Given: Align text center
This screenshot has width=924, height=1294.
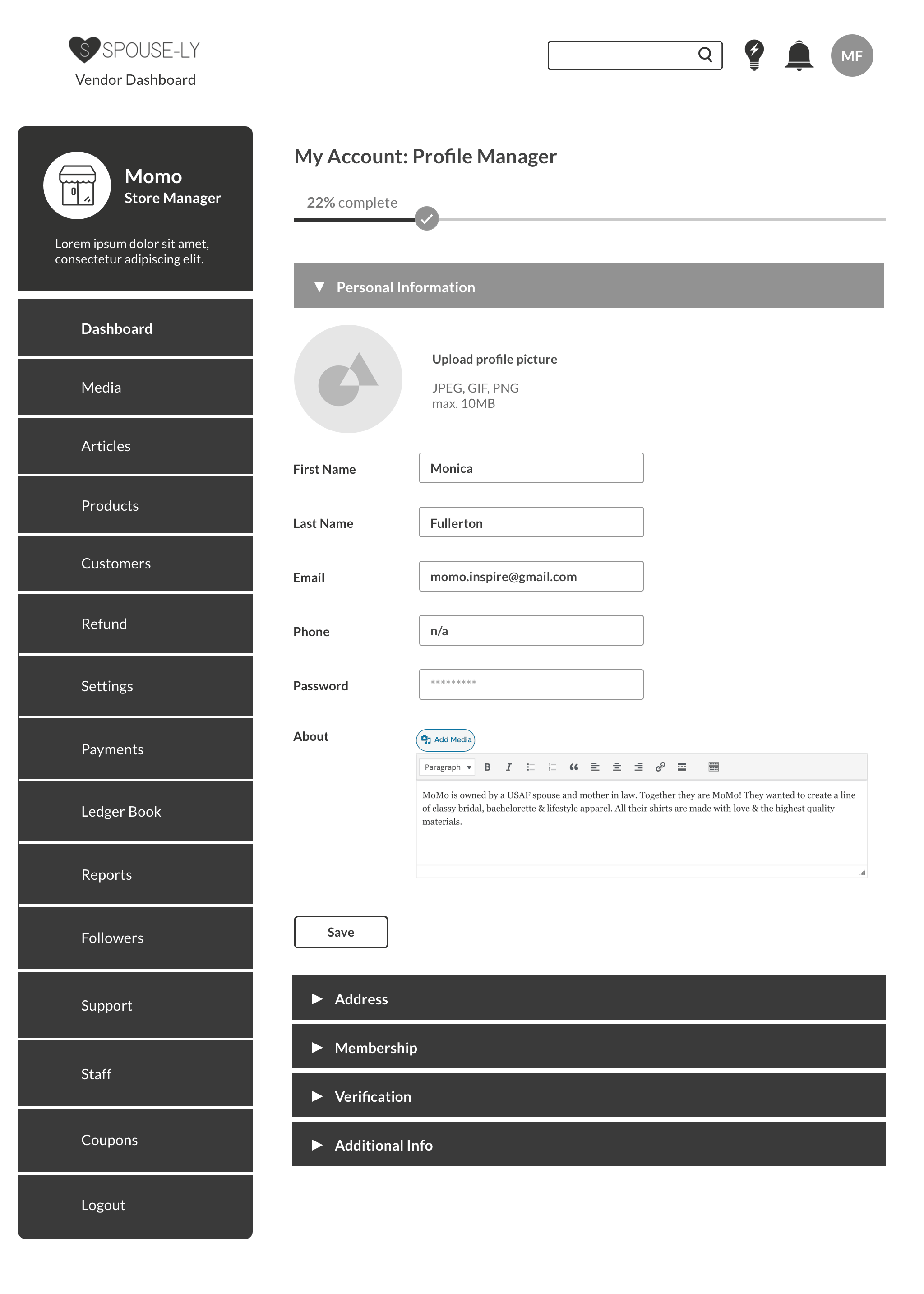Looking at the screenshot, I should pyautogui.click(x=617, y=767).
